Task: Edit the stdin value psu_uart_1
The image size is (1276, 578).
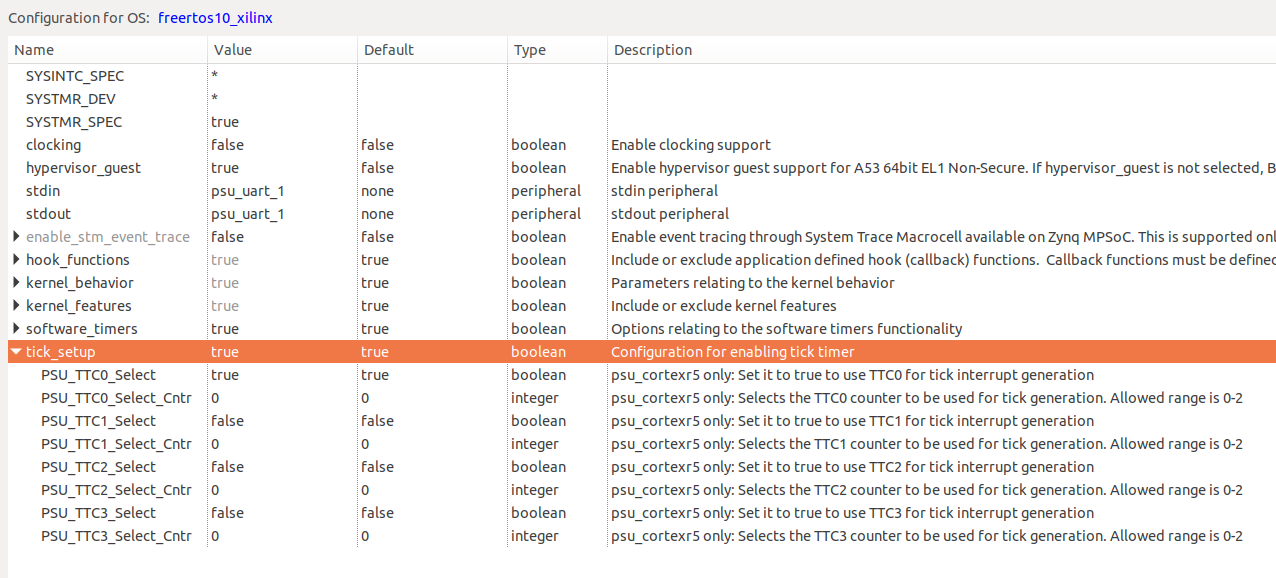Action: [x=247, y=191]
